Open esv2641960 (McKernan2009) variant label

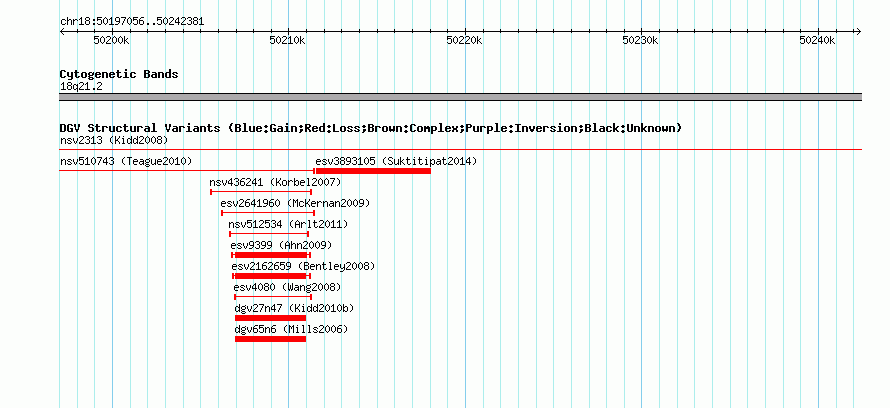point(295,203)
